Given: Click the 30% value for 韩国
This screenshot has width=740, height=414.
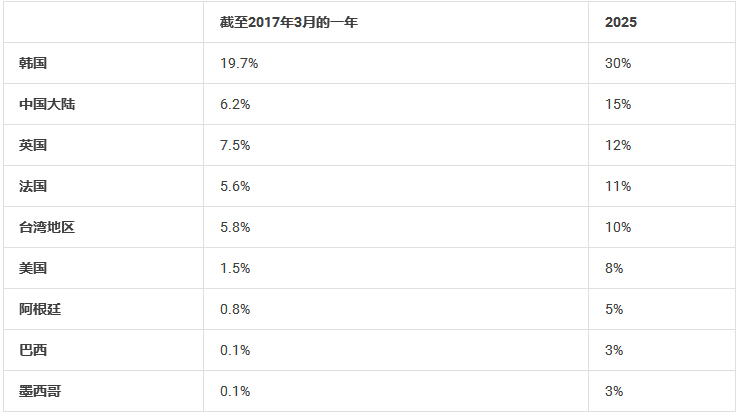Looking at the screenshot, I should [618, 63].
